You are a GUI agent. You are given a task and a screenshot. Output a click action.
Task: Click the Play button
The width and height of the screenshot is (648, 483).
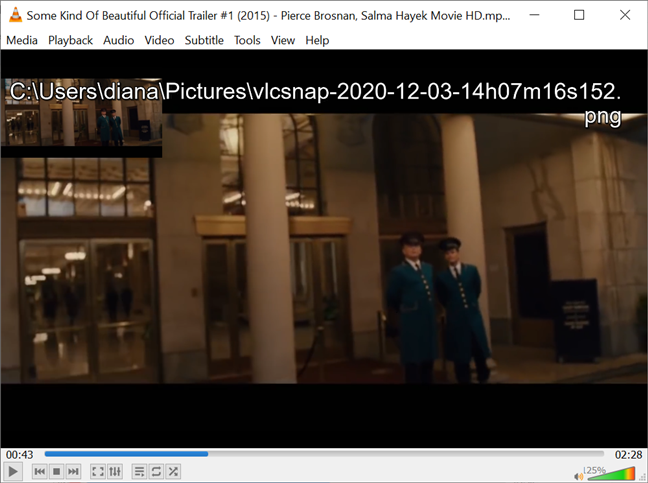click(x=12, y=471)
